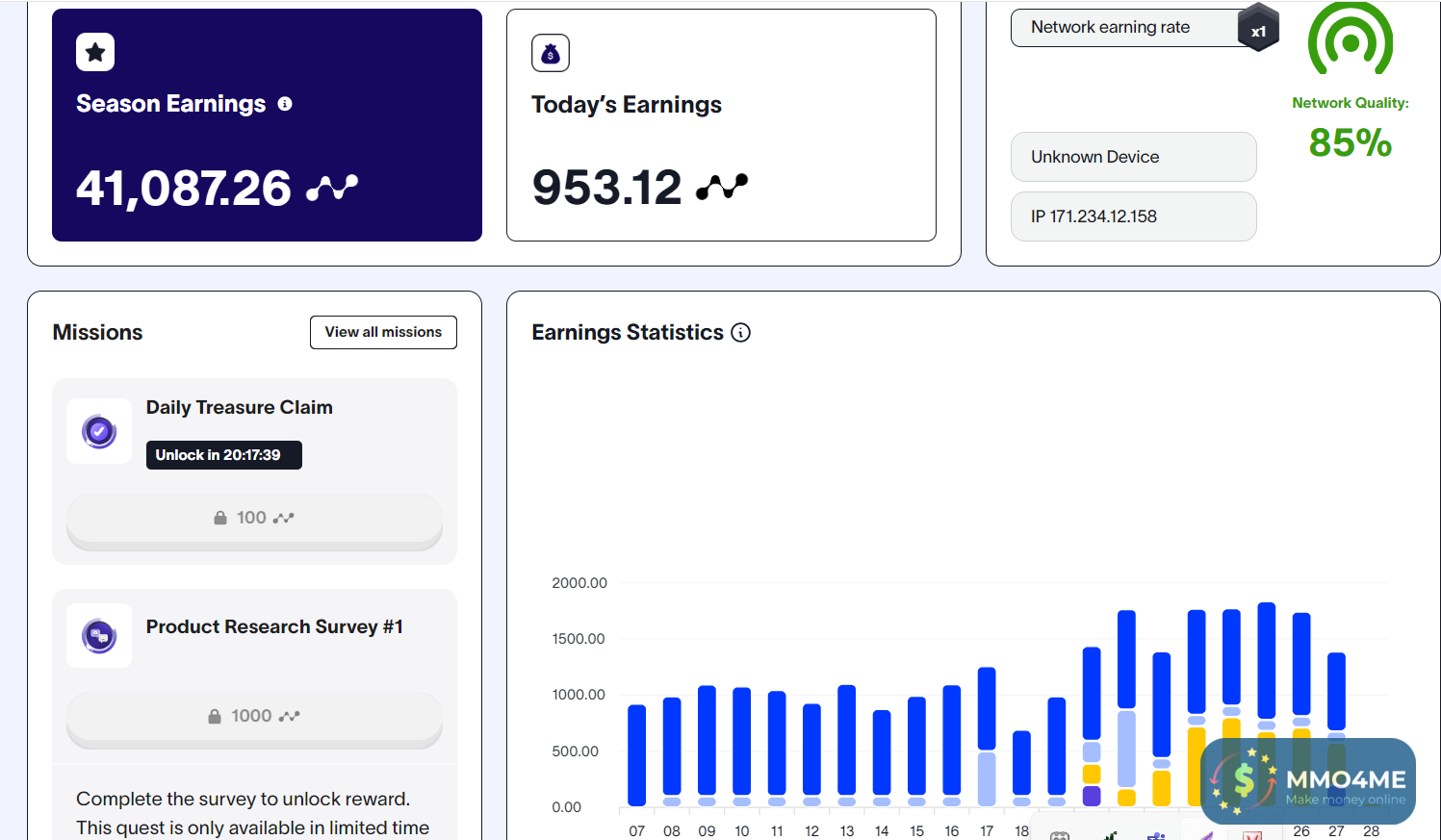Open the Earnings Statistics info icon
Image resolution: width=1441 pixels, height=840 pixels.
[x=740, y=333]
